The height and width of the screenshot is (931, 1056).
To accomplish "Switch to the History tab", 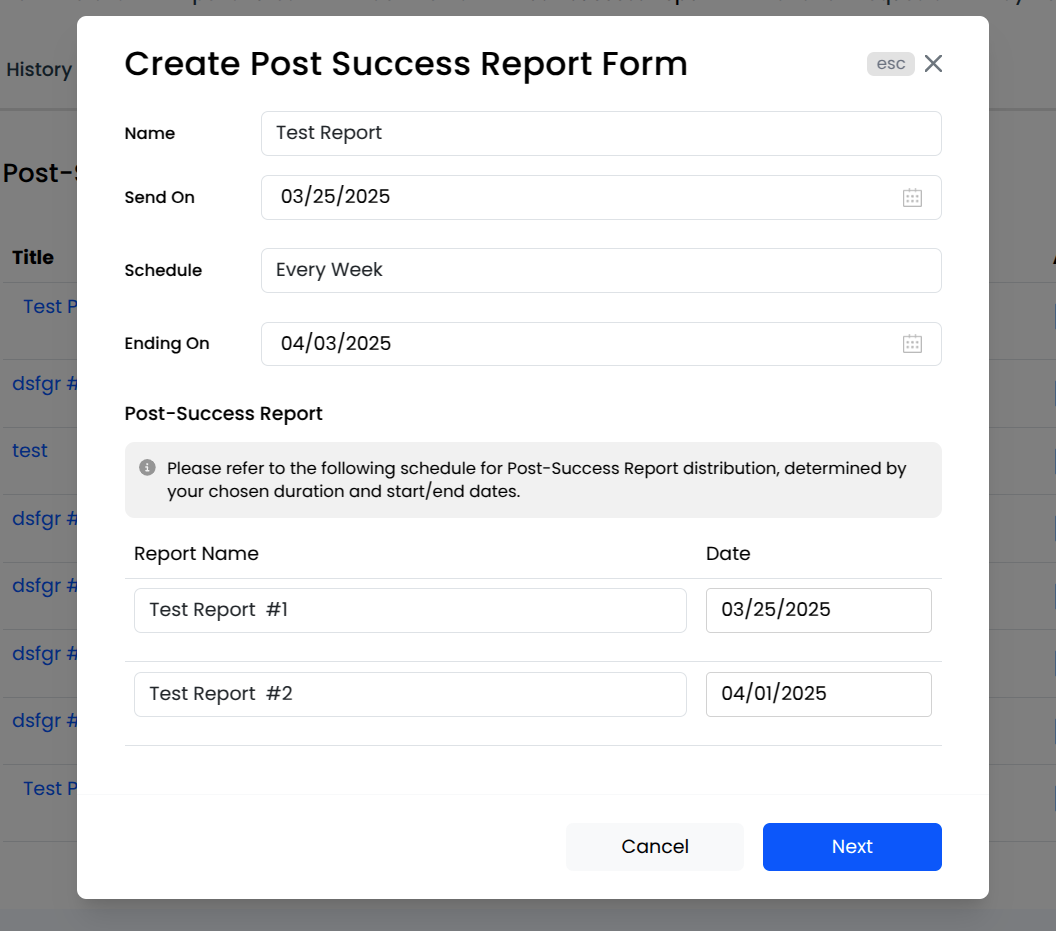I will click(39, 70).
